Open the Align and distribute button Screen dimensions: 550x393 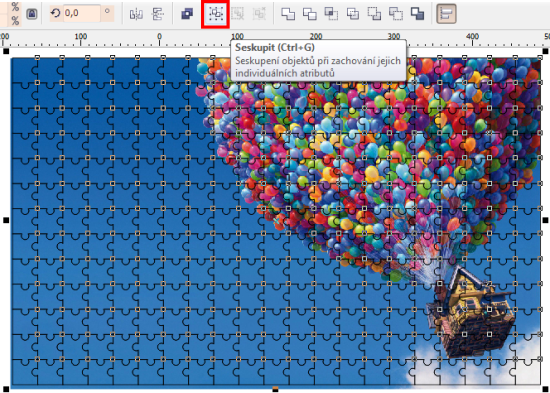(x=446, y=14)
